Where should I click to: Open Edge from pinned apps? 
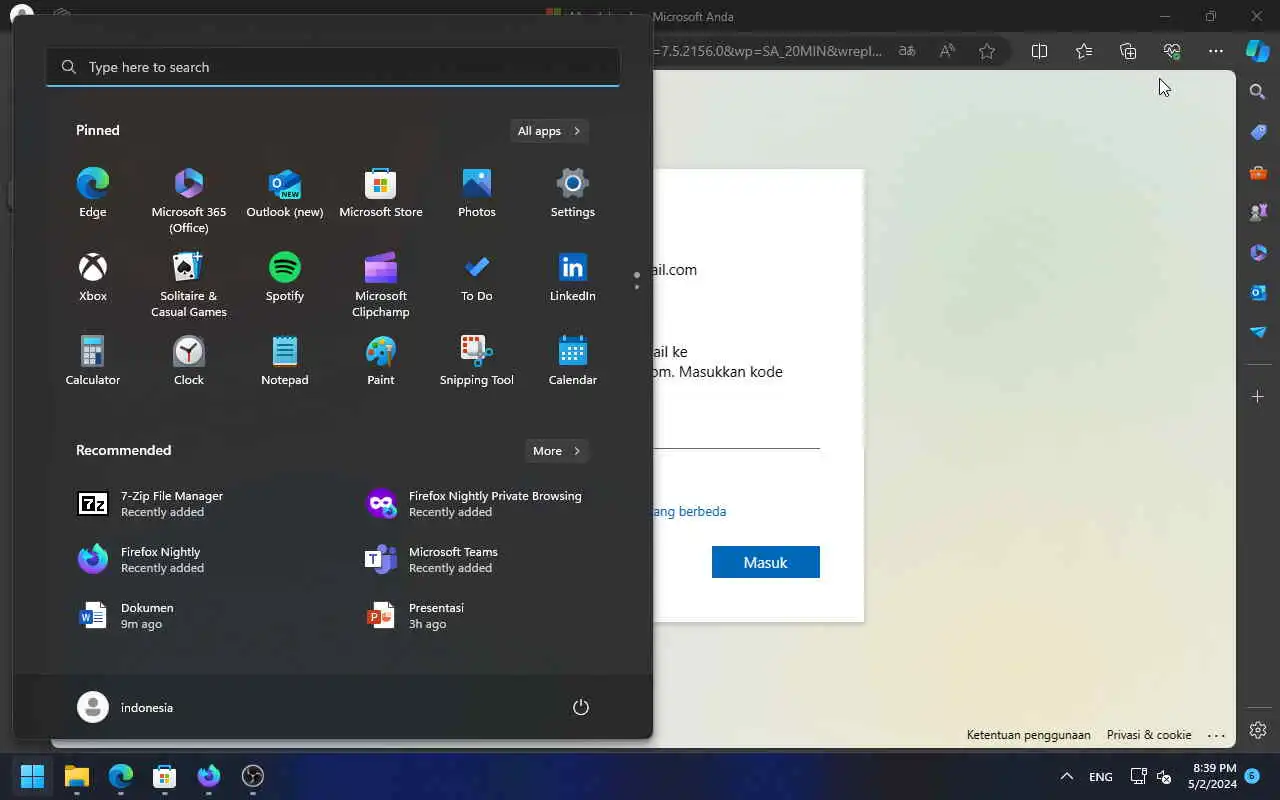pyautogui.click(x=93, y=193)
